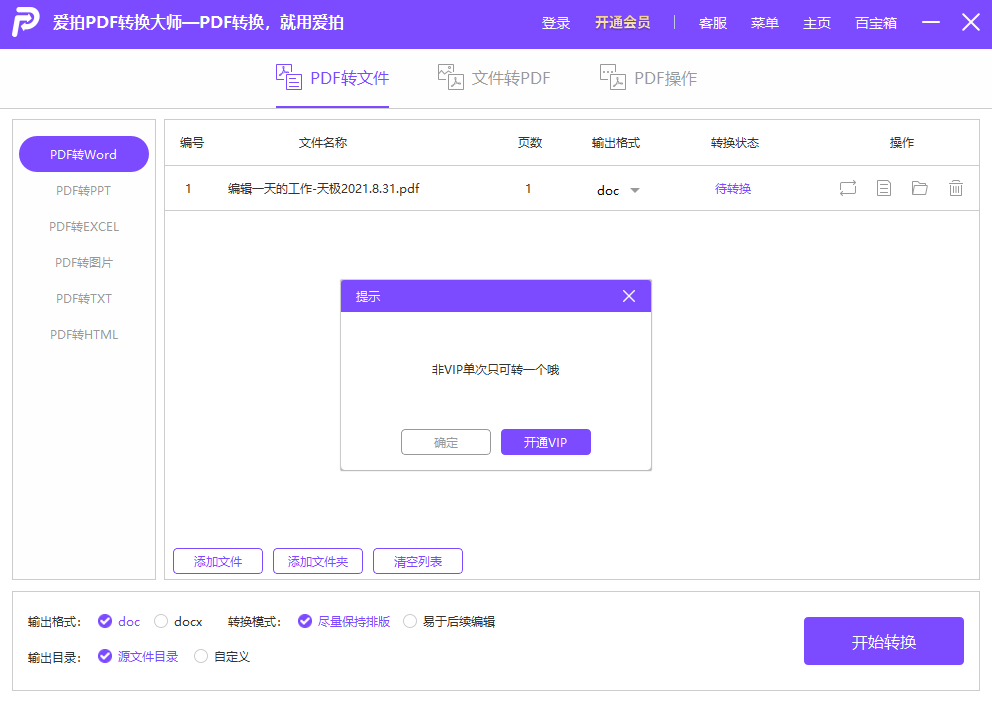Delete the file with the trash icon
Screen dimensions: 992x710
click(956, 188)
